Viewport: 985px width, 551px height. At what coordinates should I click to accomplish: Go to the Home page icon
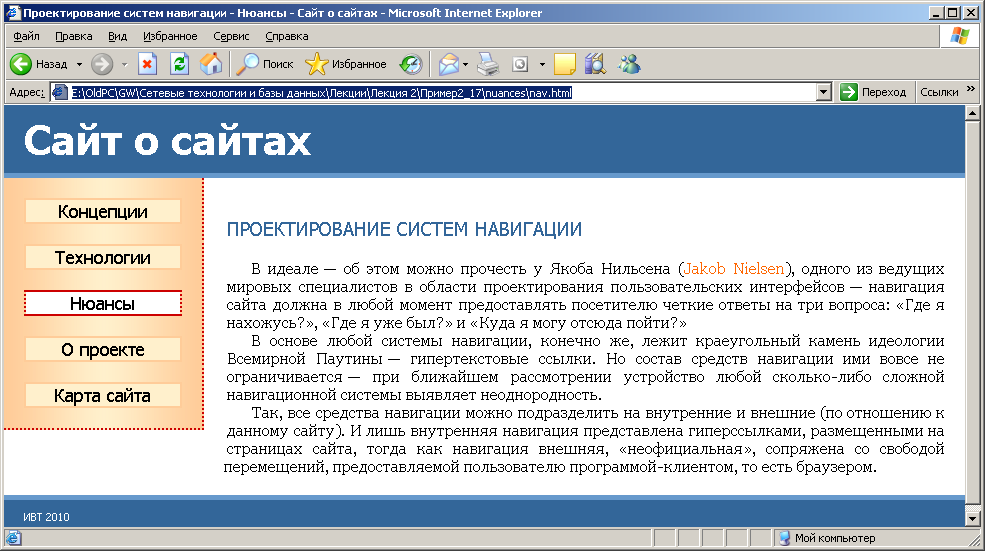[211, 64]
